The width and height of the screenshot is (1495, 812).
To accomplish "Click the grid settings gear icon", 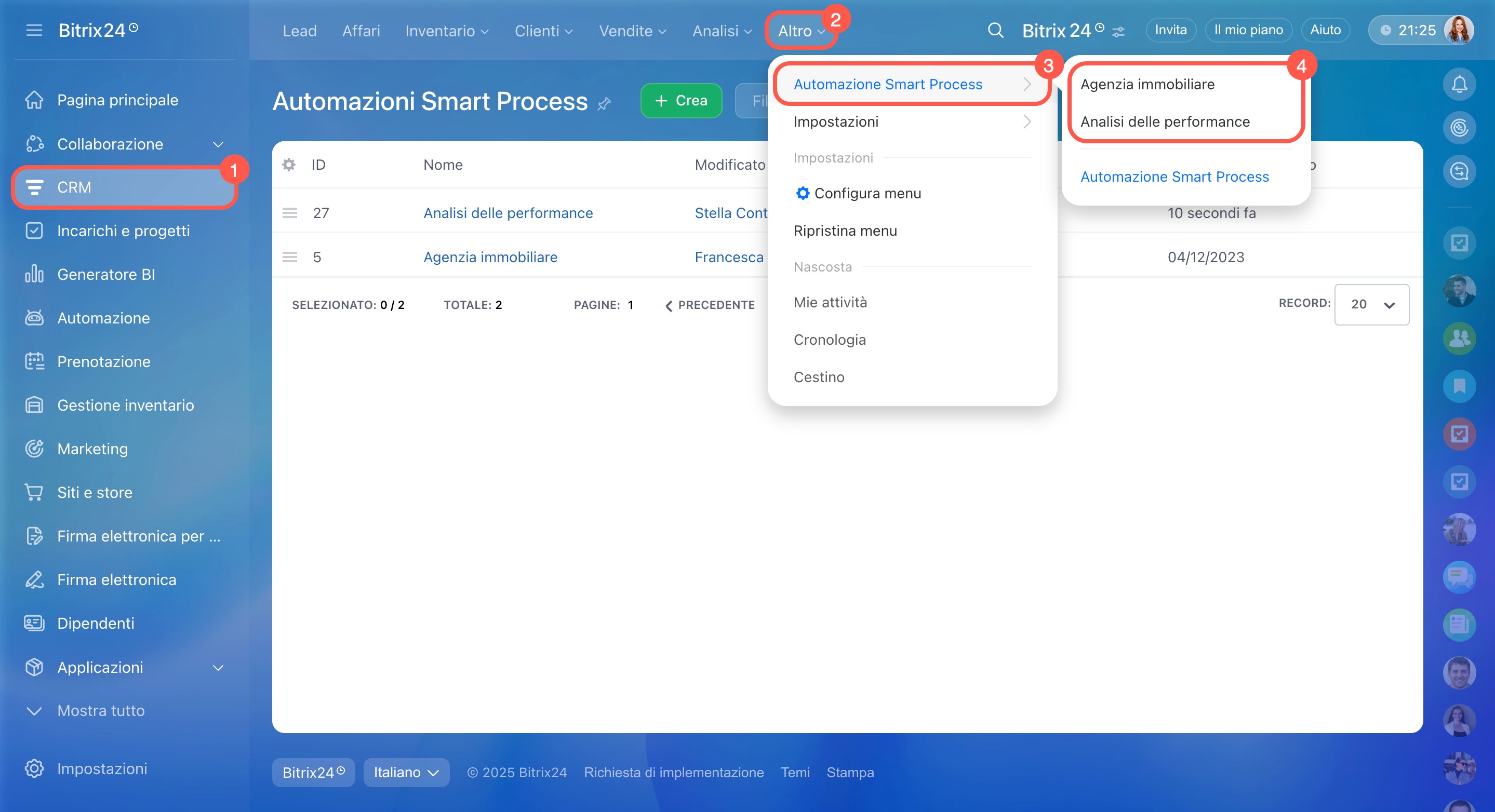I will (x=288, y=165).
